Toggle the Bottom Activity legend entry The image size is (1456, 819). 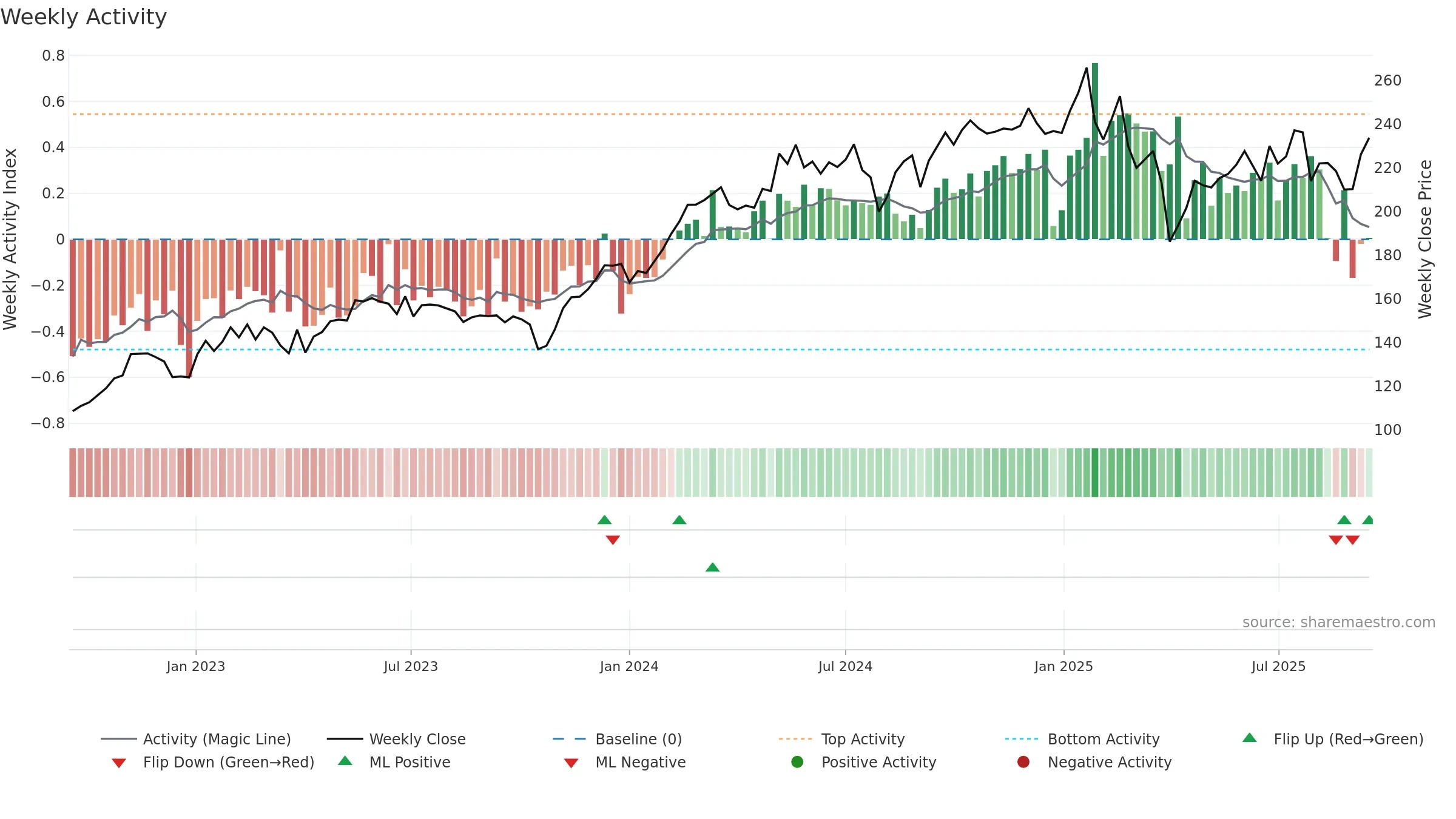[1082, 739]
